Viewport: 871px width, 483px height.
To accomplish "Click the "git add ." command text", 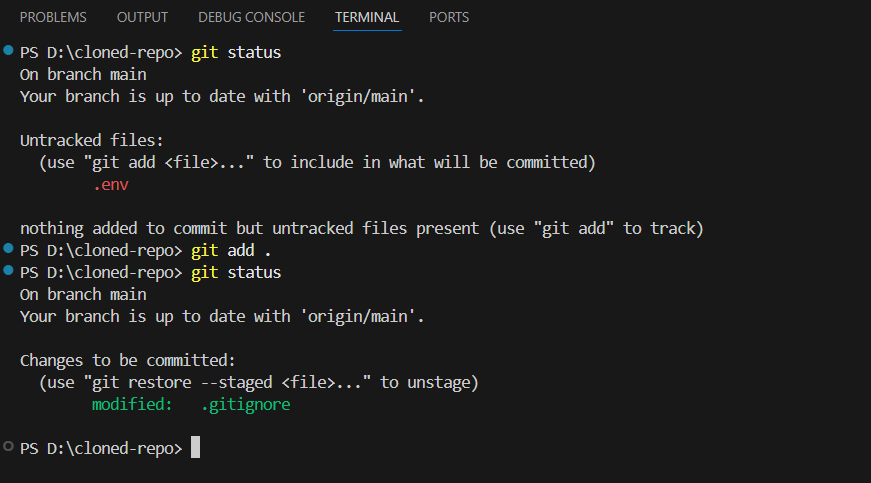I will coord(229,250).
